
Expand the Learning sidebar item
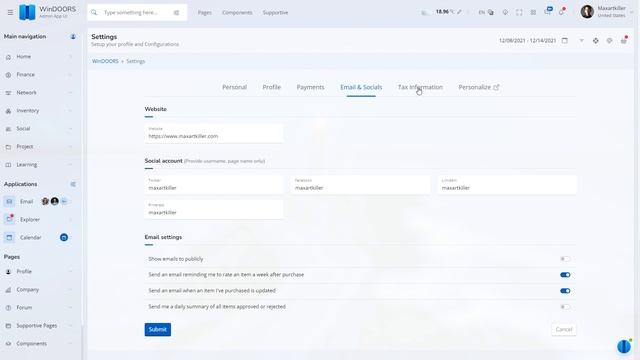tap(40, 164)
